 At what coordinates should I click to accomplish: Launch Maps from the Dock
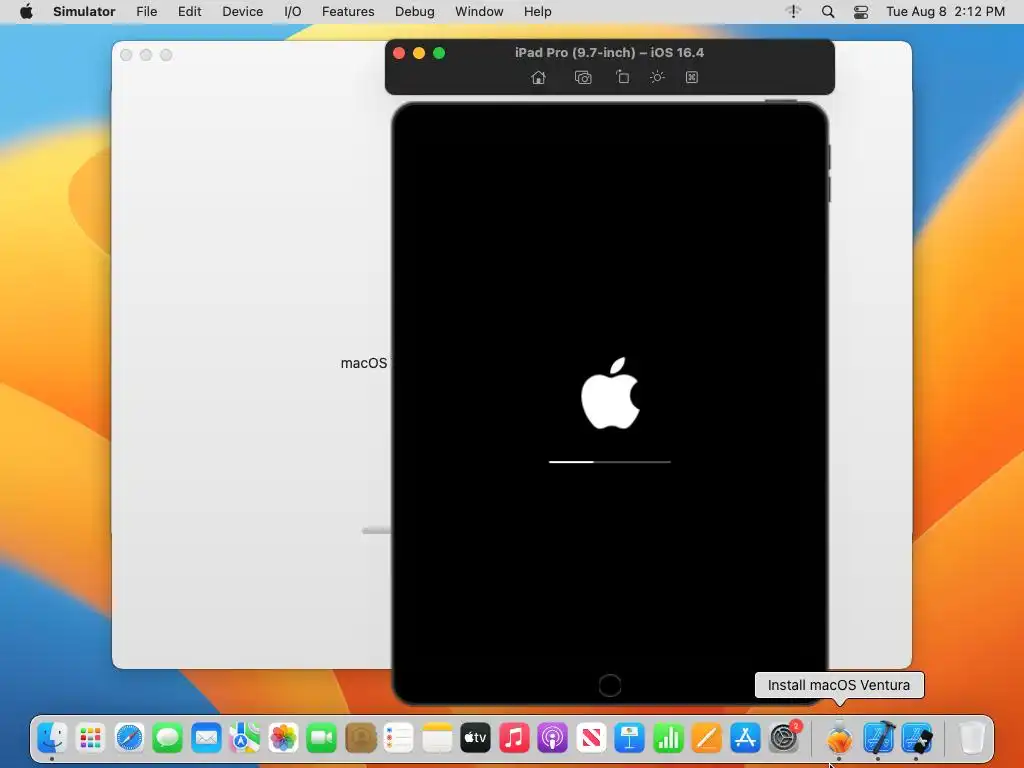coord(245,738)
